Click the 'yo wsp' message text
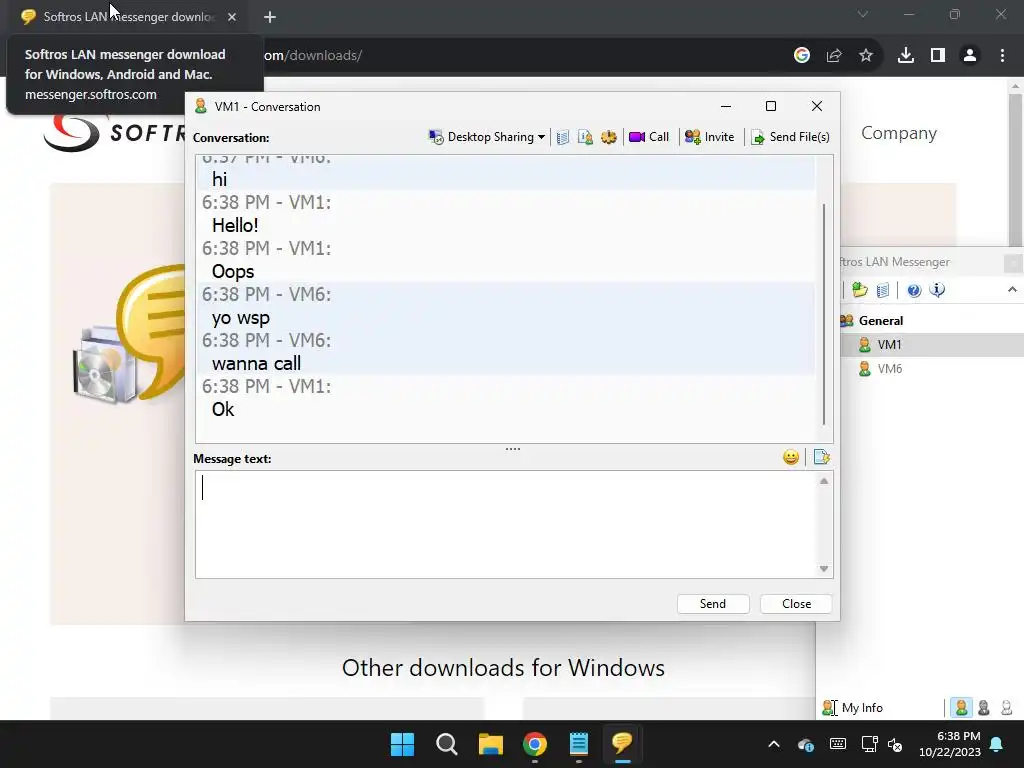The width and height of the screenshot is (1024, 768). (x=240, y=318)
